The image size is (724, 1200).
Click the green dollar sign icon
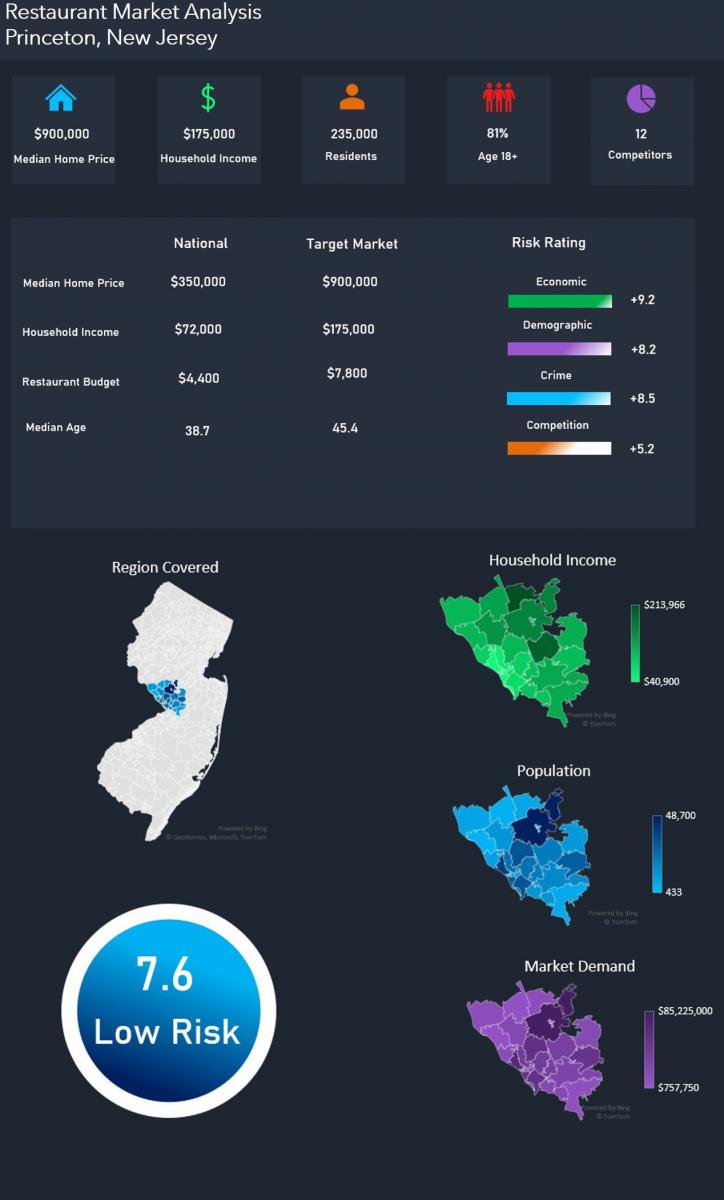tap(208, 98)
